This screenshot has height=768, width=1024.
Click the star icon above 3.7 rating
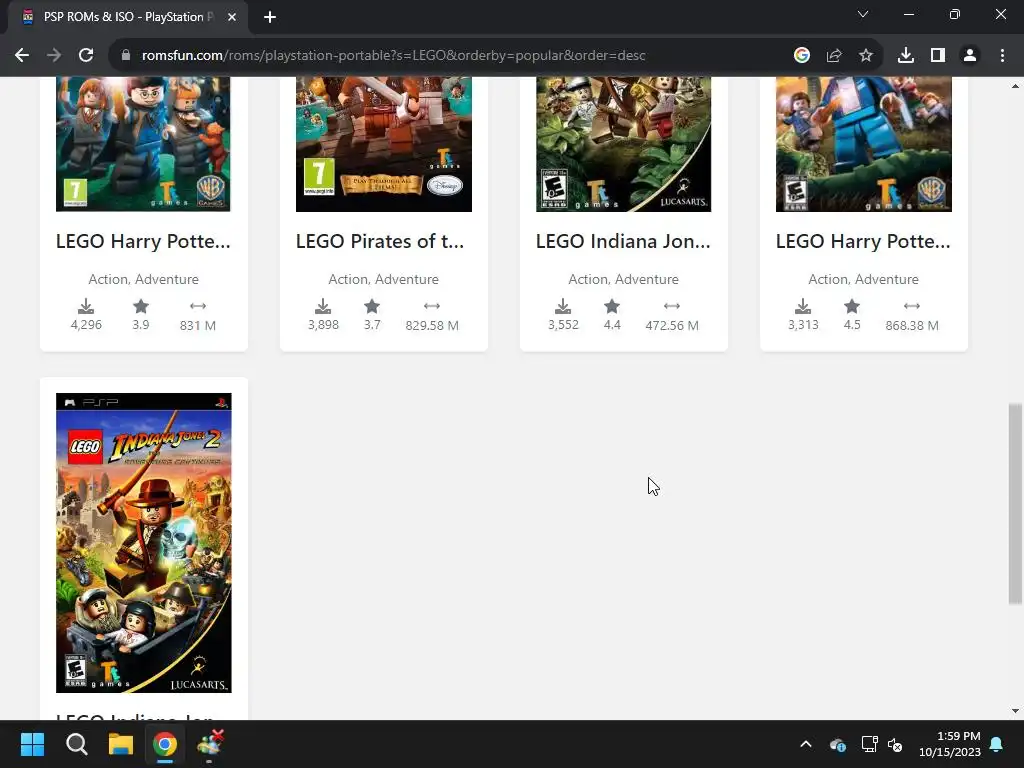pyautogui.click(x=372, y=306)
